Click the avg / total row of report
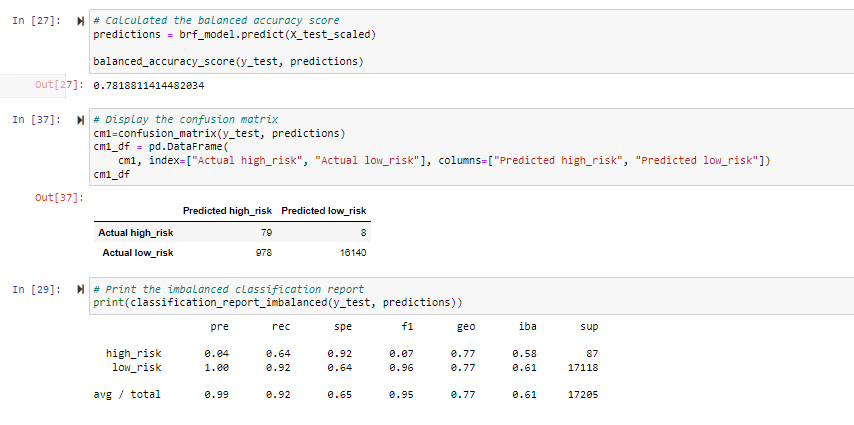854x425 pixels. (x=346, y=394)
